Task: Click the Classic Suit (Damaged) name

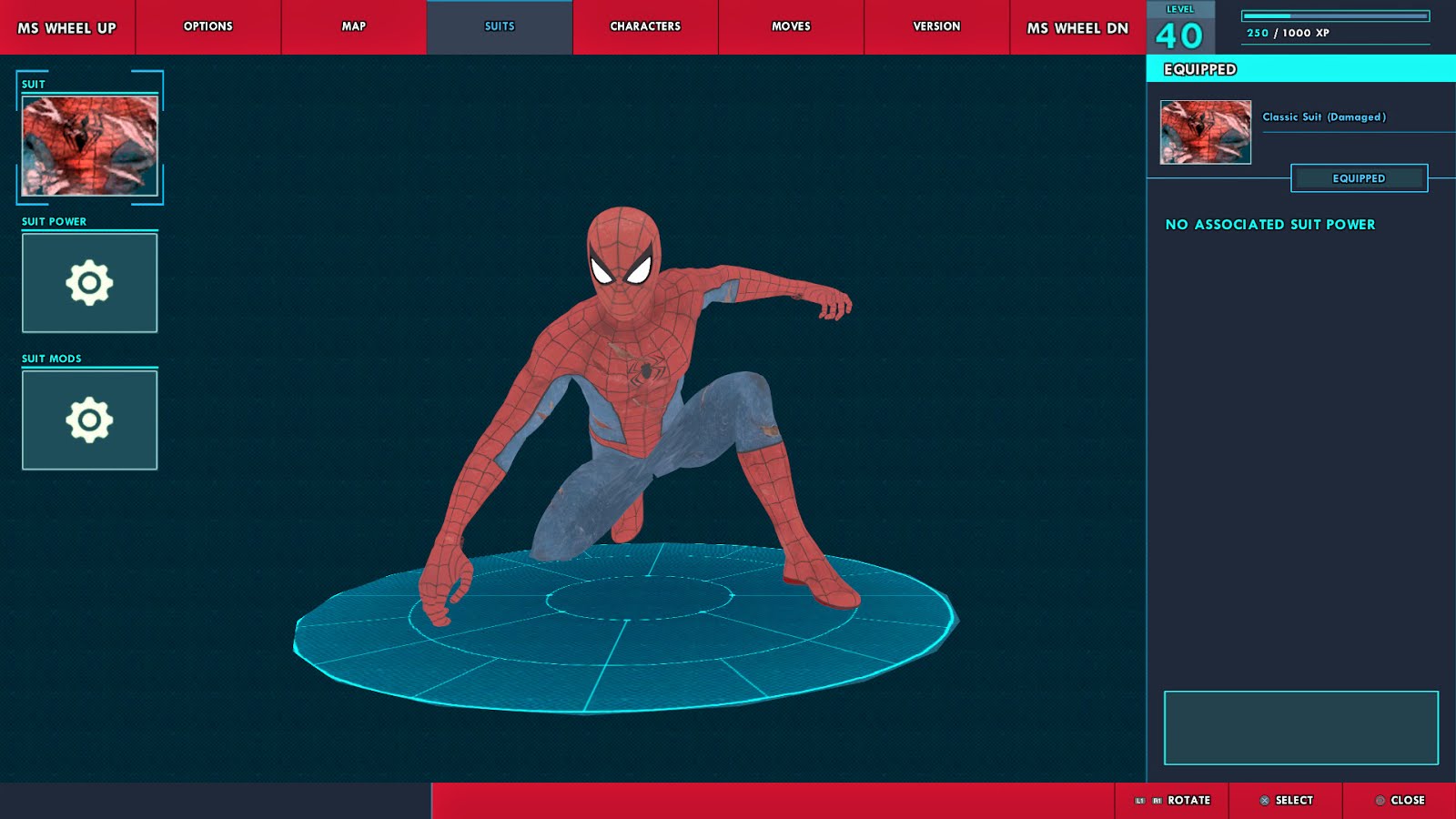Action: click(1324, 116)
